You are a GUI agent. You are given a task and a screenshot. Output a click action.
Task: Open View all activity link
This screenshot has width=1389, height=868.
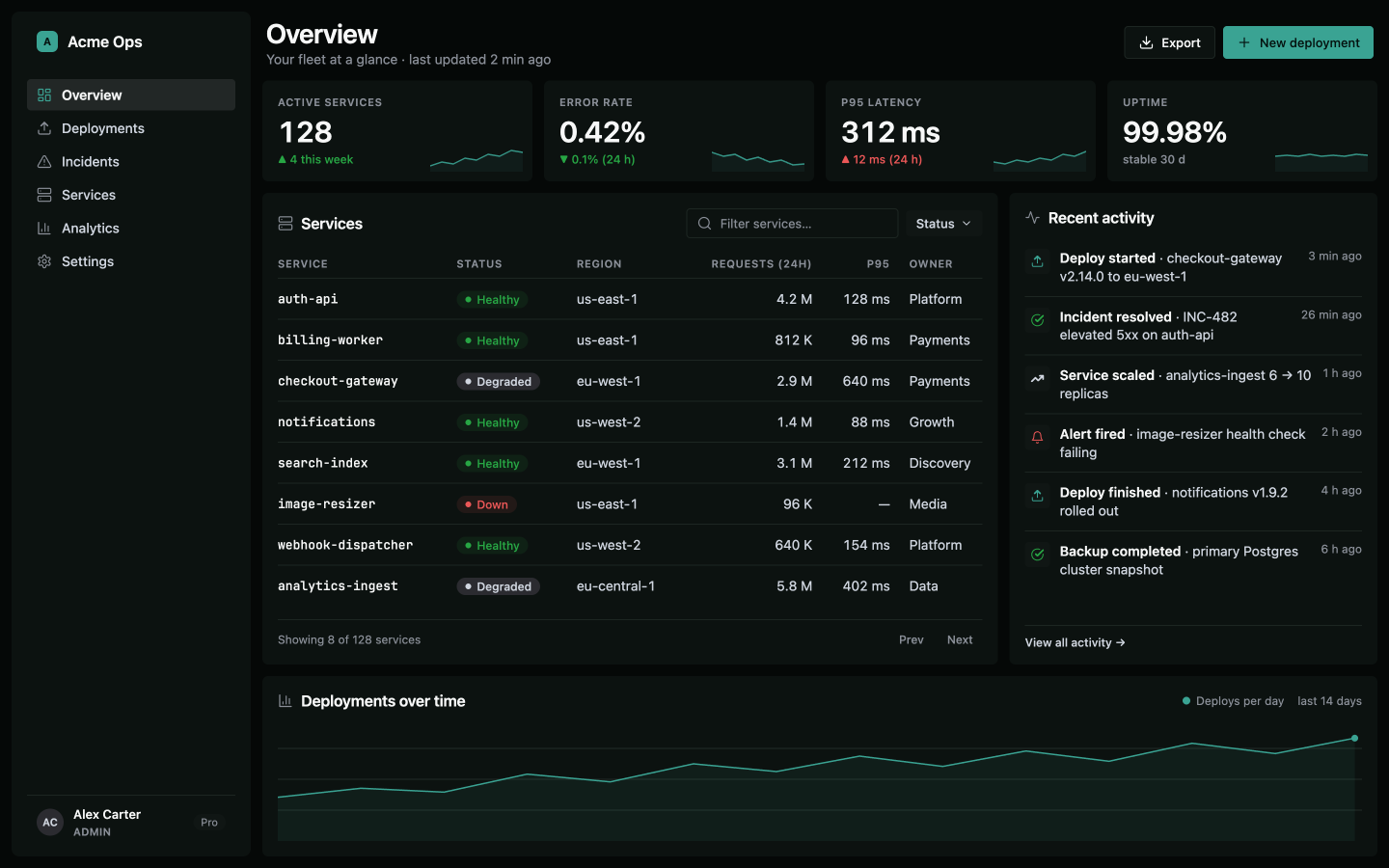[x=1076, y=642]
